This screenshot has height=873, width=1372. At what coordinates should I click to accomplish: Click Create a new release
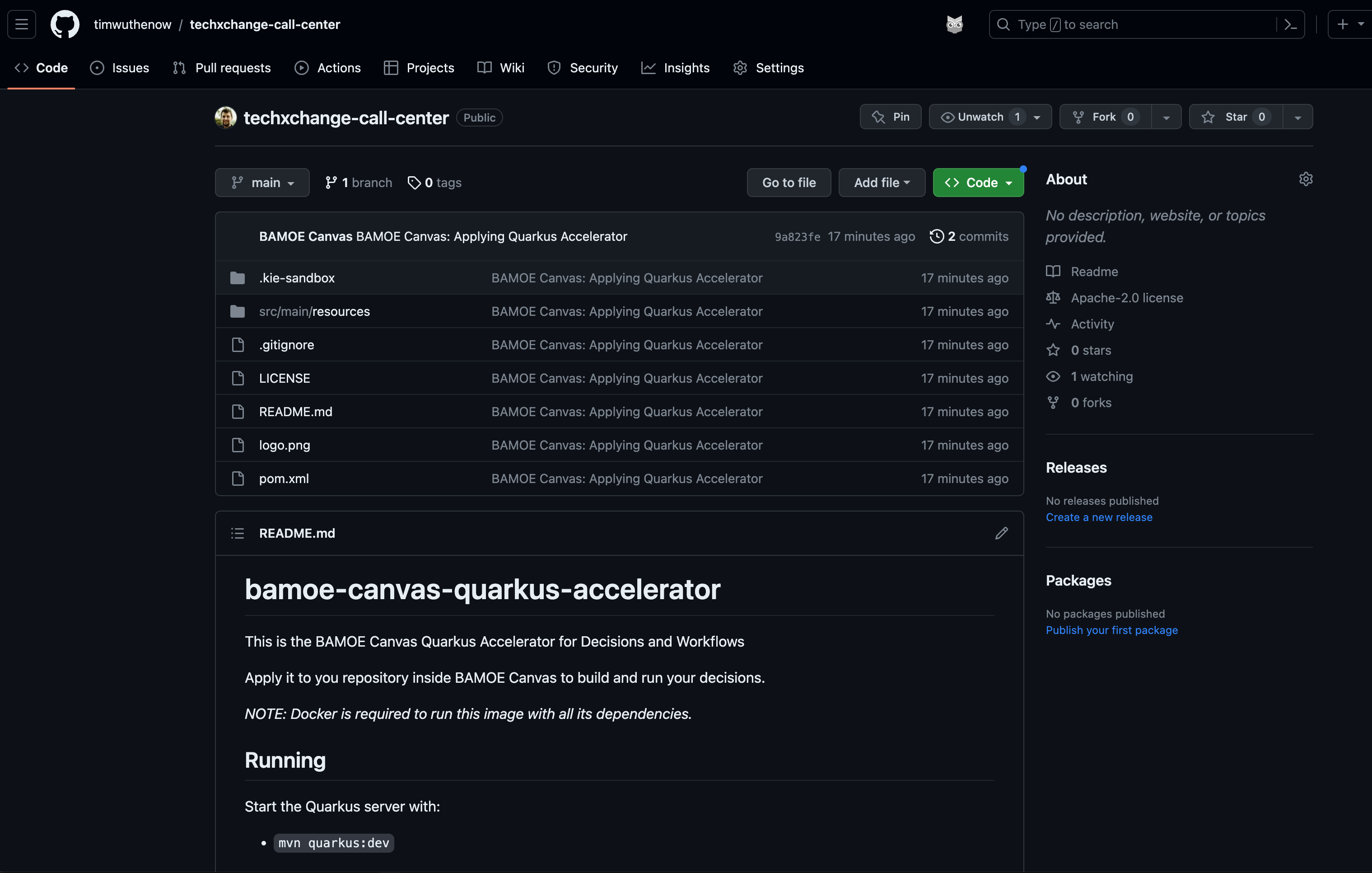click(x=1098, y=517)
